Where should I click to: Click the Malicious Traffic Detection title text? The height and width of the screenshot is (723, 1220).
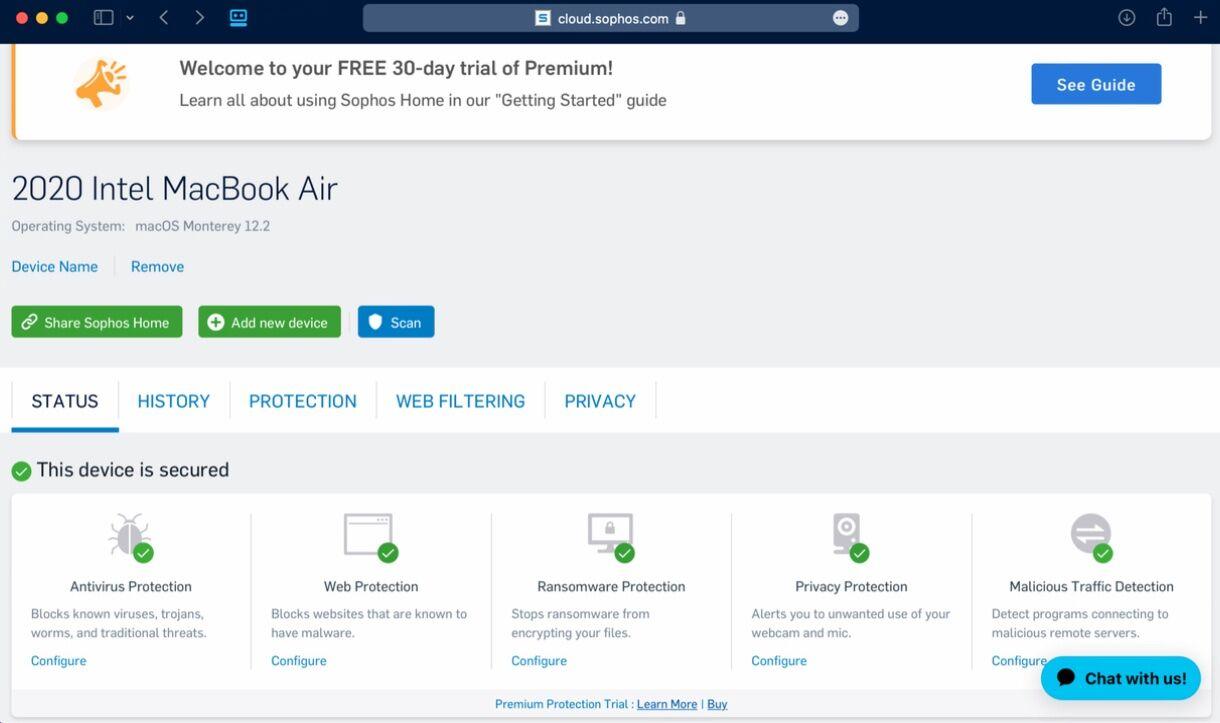point(1091,587)
